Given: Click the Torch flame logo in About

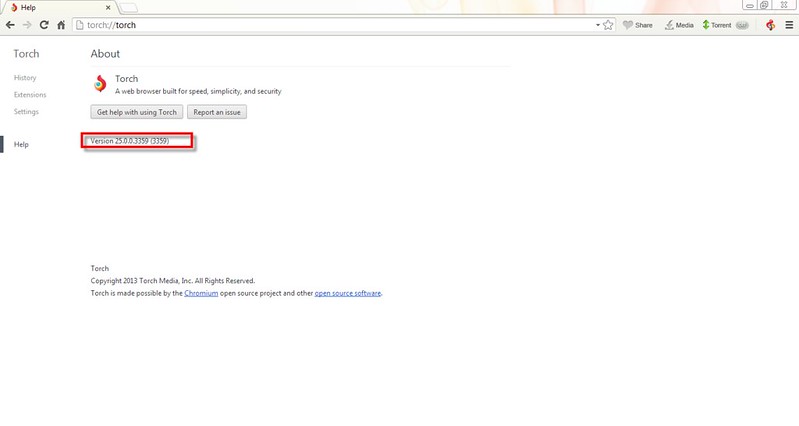Looking at the screenshot, I should click(100, 84).
